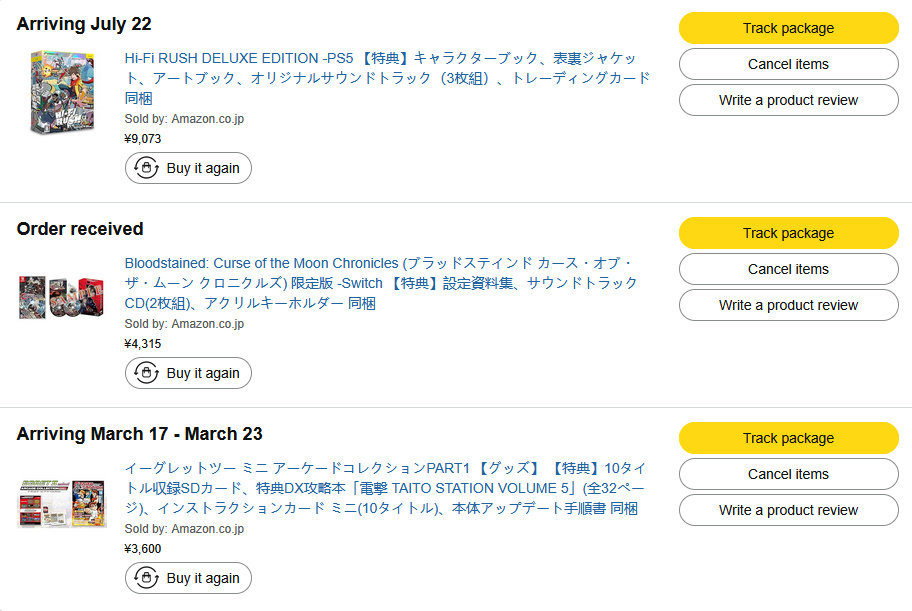Track package for the July 22 order
The height and width of the screenshot is (611, 912).
788,28
